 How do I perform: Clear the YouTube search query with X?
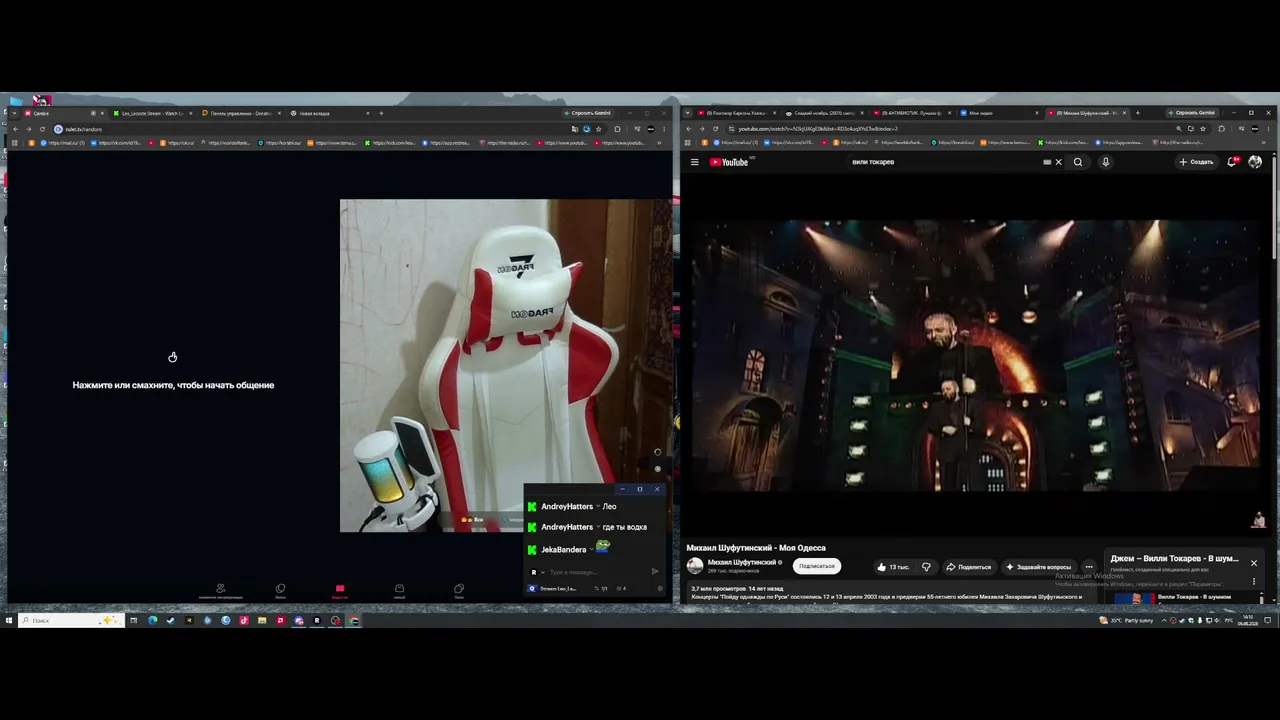(1058, 162)
